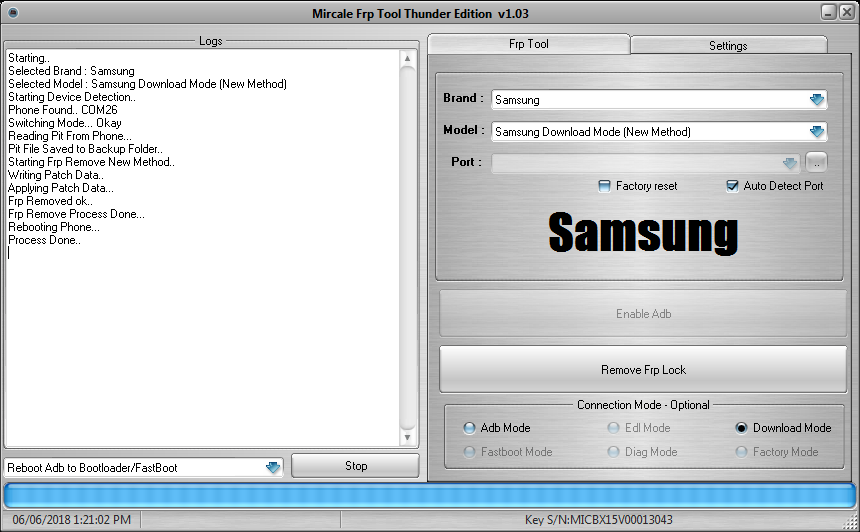Click the Samsung brand logo image
860x532 pixels.
click(643, 233)
